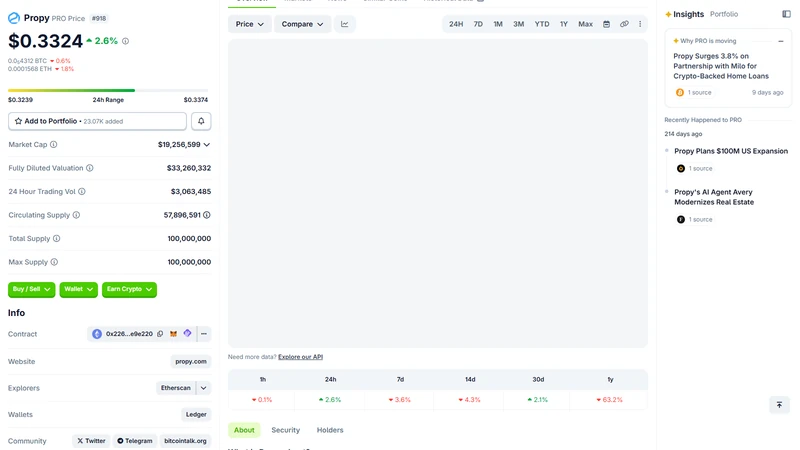Add token to MetaMask fox icon

pos(173,334)
